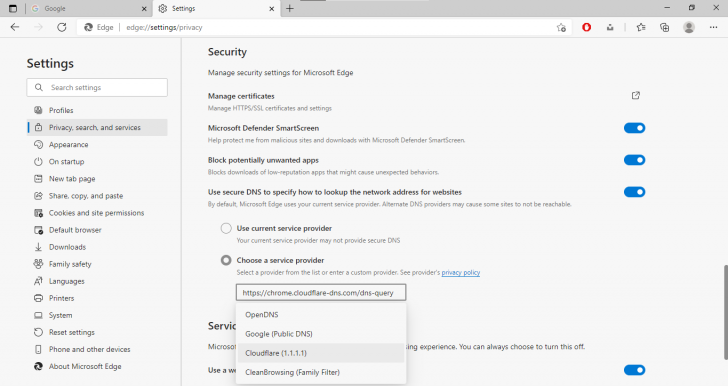This screenshot has width=728, height=386.
Task: Open Appearance settings label
Action: (68, 144)
